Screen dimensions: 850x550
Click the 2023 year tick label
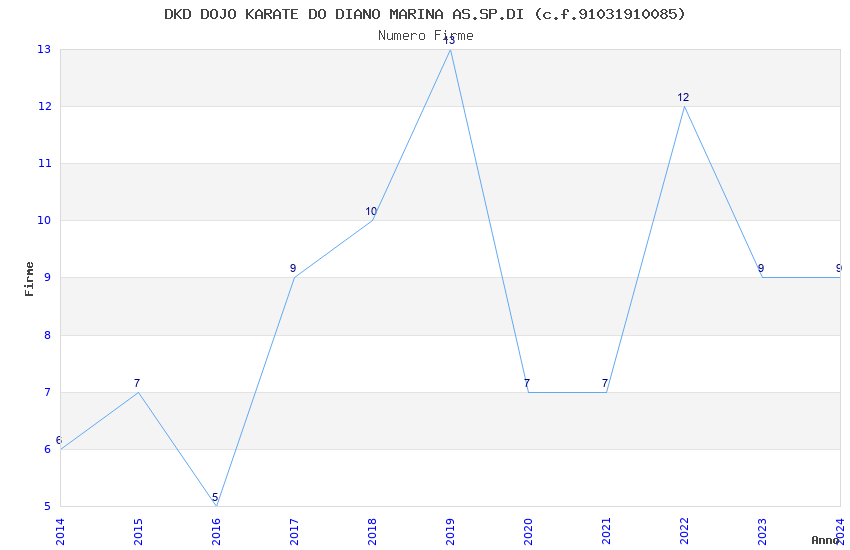pos(763,532)
